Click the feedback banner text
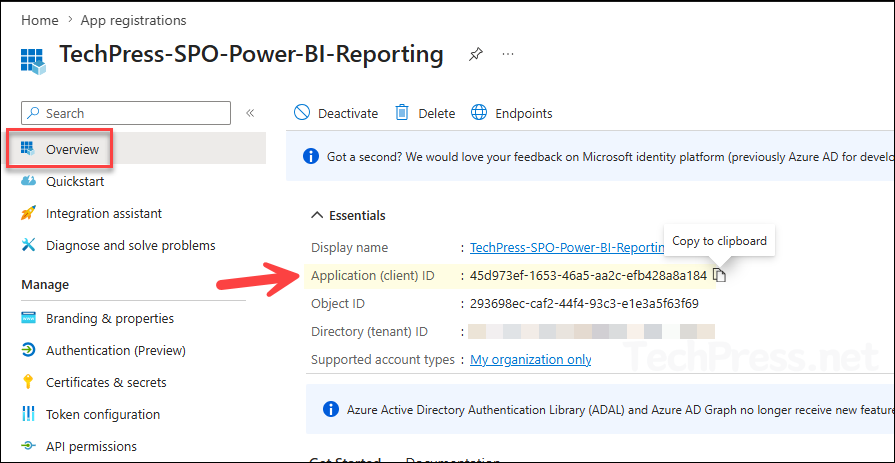This screenshot has height=463, width=895. point(610,156)
